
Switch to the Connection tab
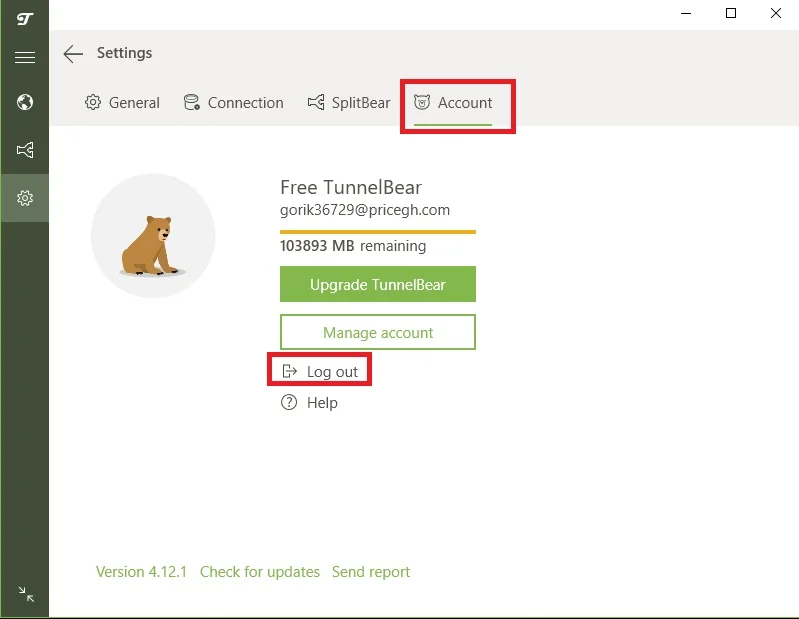[233, 103]
